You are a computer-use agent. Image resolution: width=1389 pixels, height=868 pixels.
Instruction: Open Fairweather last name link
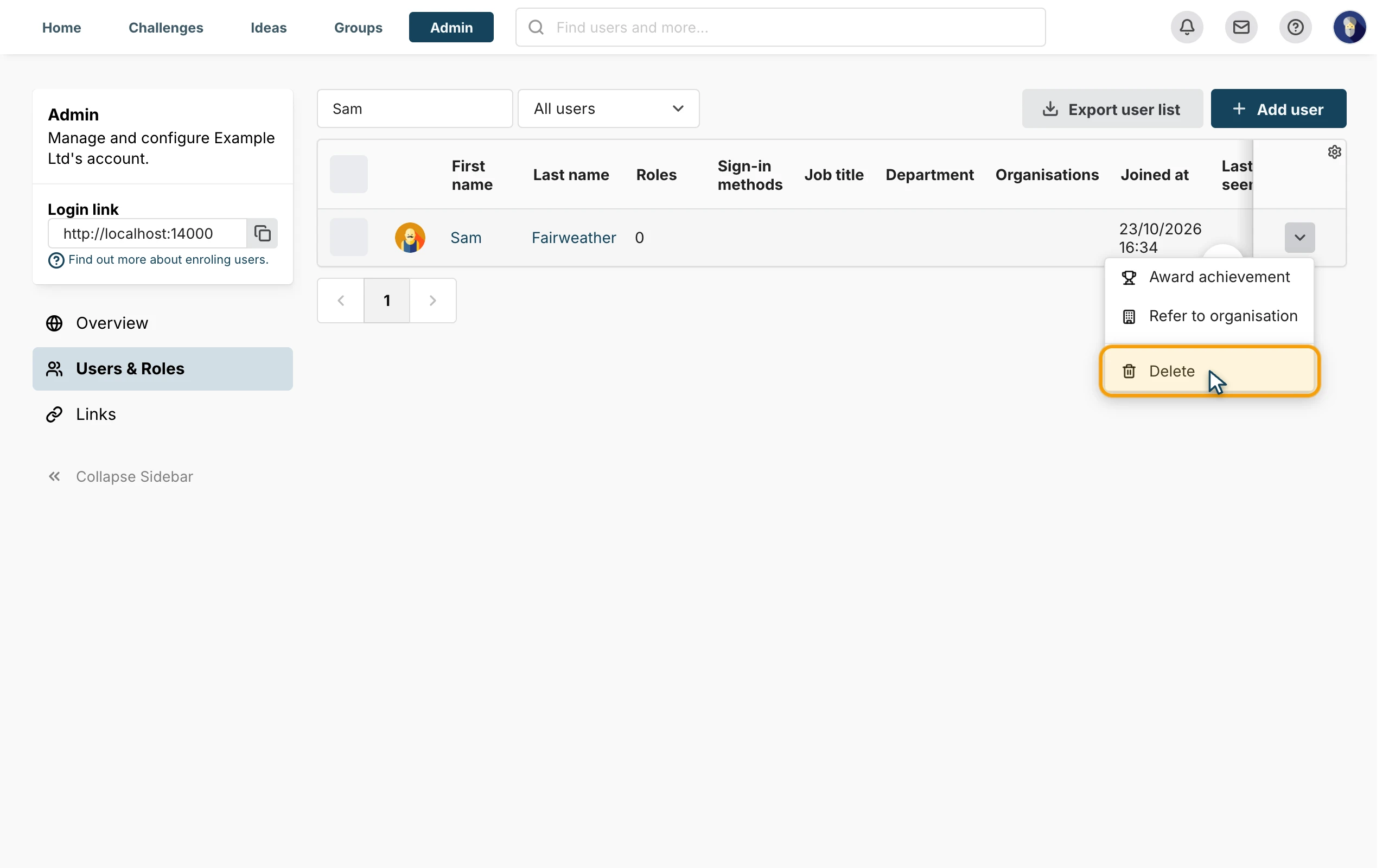(x=574, y=238)
